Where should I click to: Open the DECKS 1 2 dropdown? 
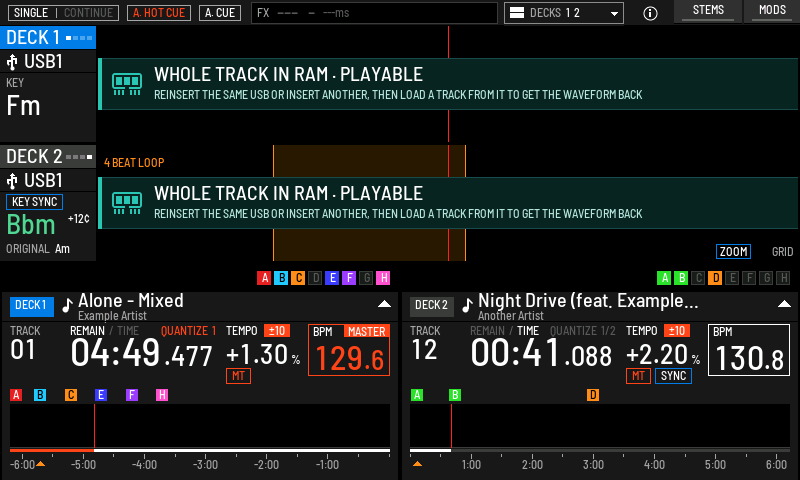(564, 13)
